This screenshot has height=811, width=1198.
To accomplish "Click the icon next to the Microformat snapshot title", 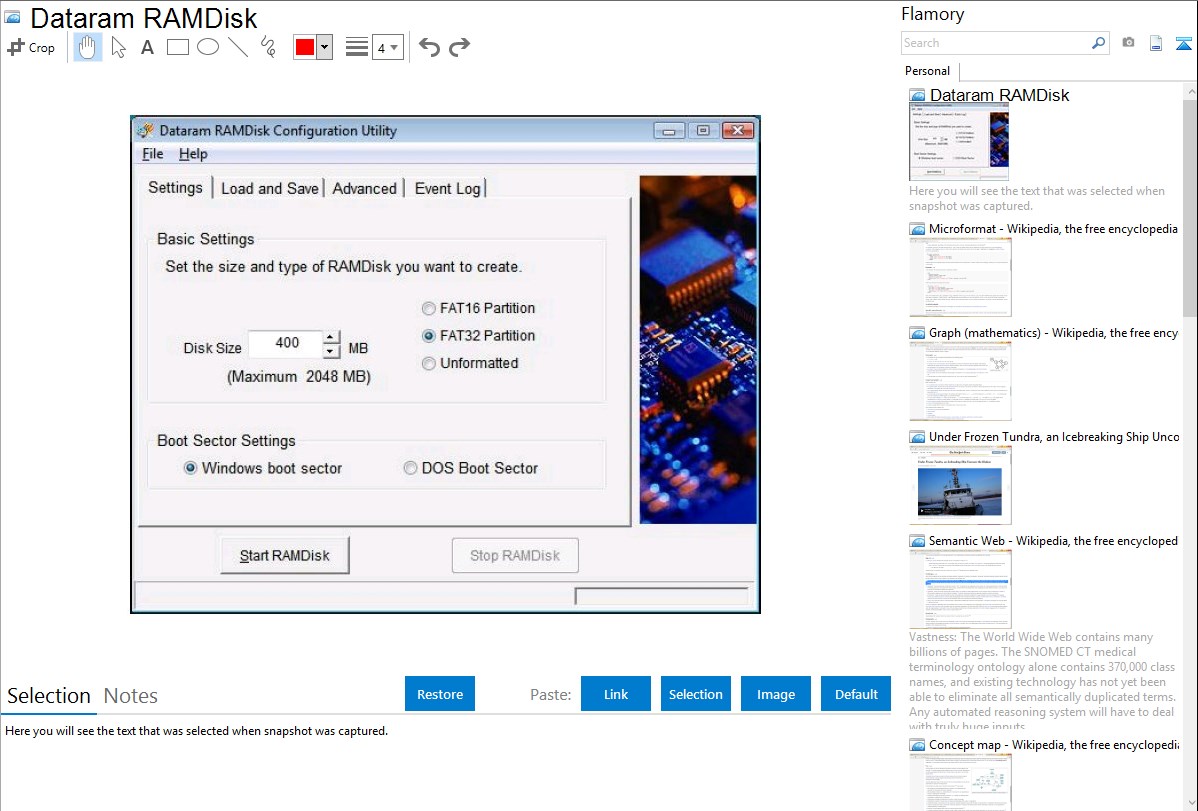I will click(917, 229).
